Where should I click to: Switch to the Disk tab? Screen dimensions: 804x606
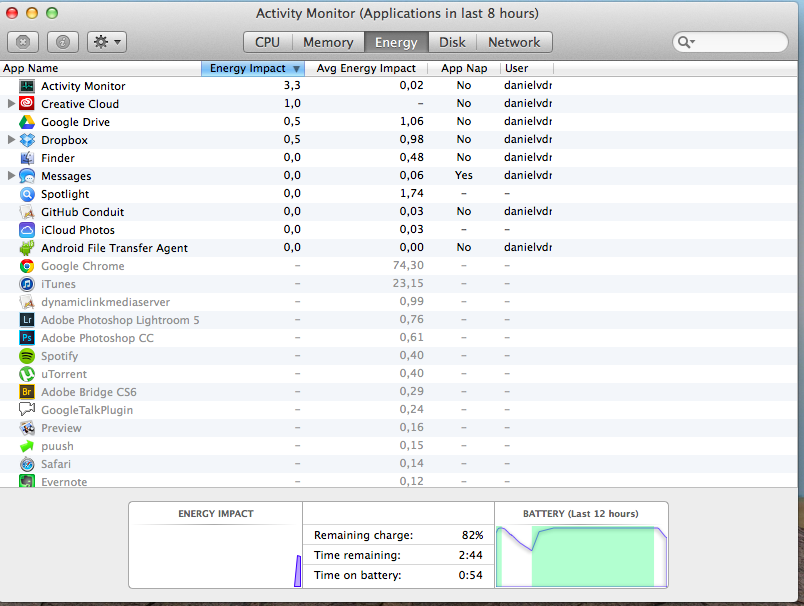pos(452,42)
